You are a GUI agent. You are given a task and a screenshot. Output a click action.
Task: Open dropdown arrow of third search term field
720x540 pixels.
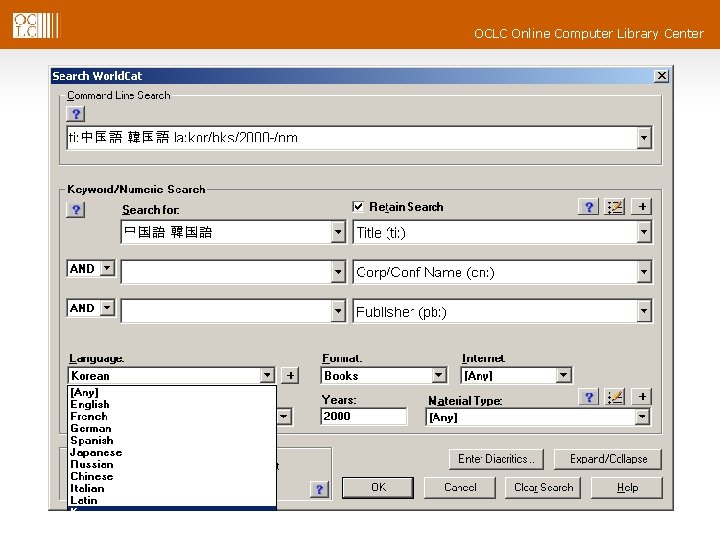pyautogui.click(x=338, y=312)
